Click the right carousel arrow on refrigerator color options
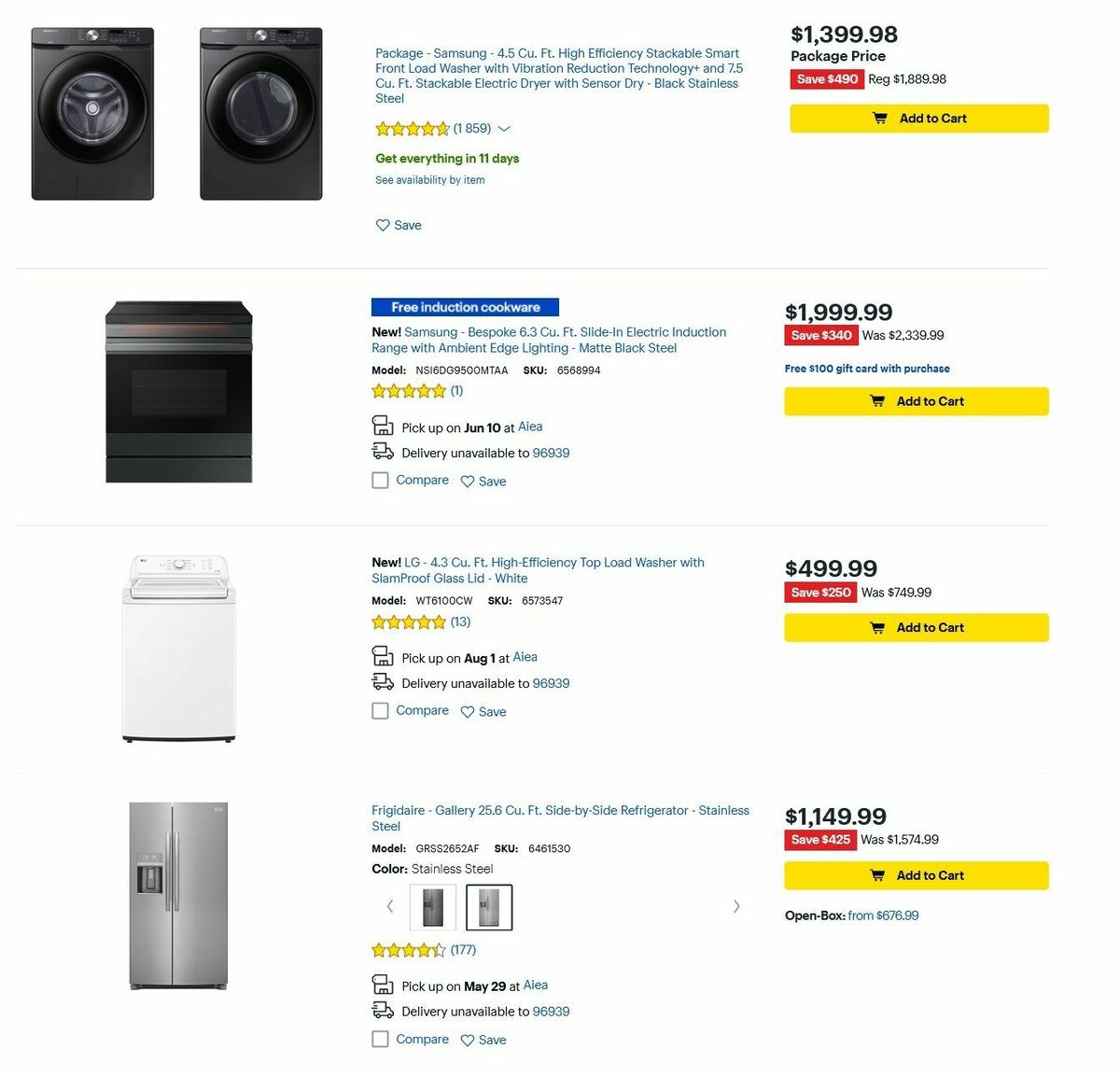The width and height of the screenshot is (1120, 1076). click(736, 906)
